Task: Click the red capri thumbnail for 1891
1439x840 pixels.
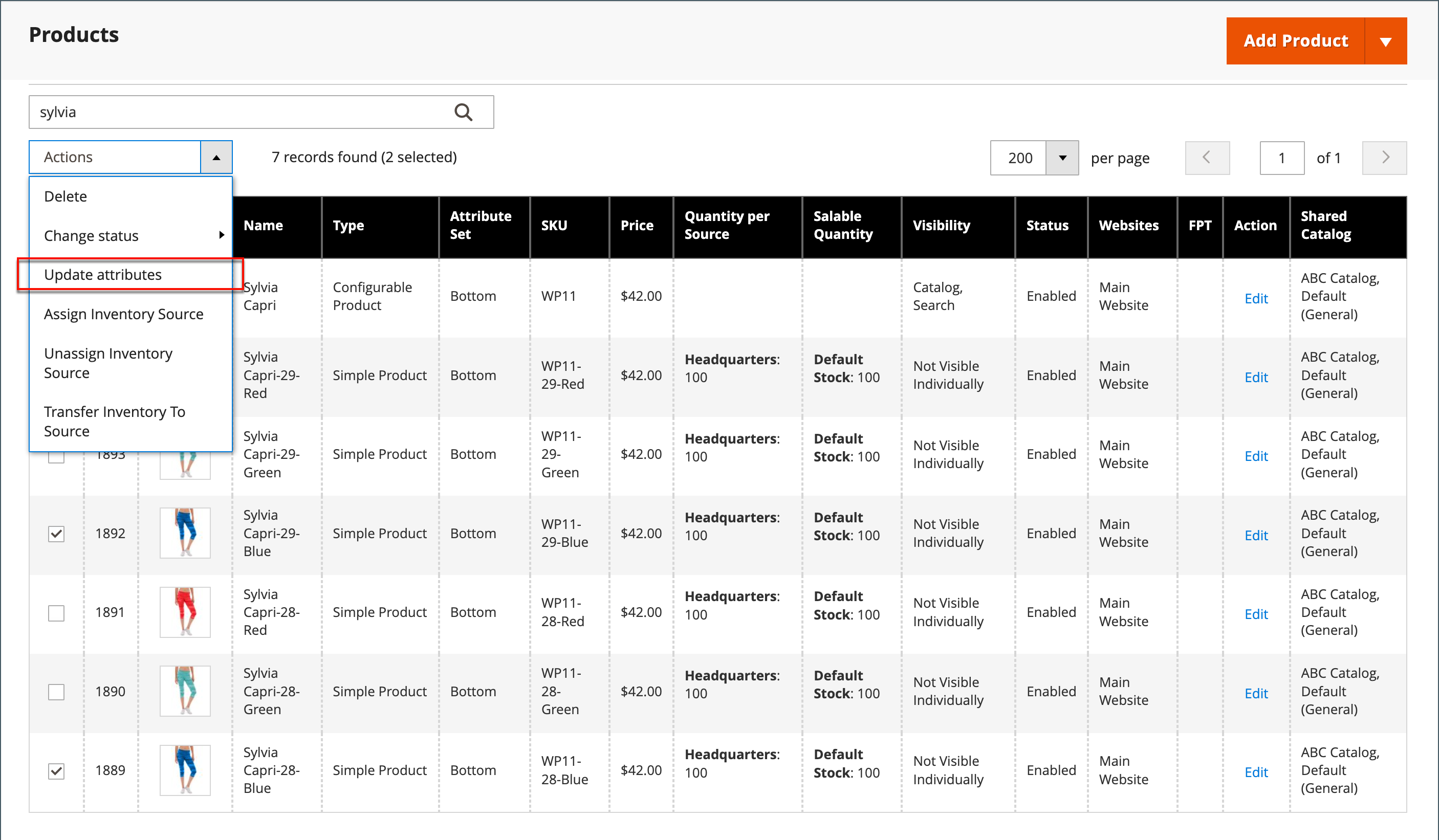Action: pos(185,612)
